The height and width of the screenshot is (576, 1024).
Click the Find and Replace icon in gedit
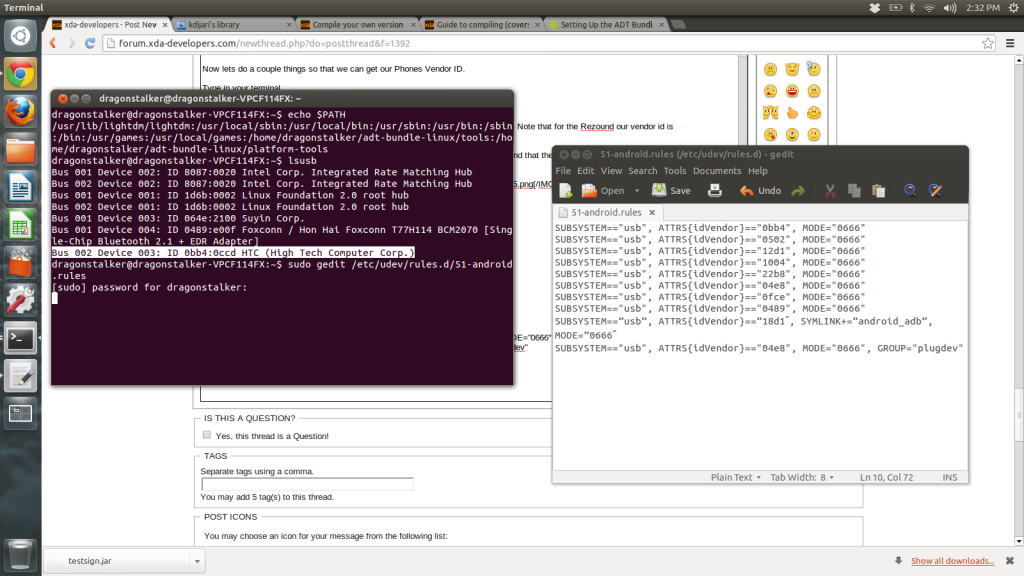[x=935, y=191]
